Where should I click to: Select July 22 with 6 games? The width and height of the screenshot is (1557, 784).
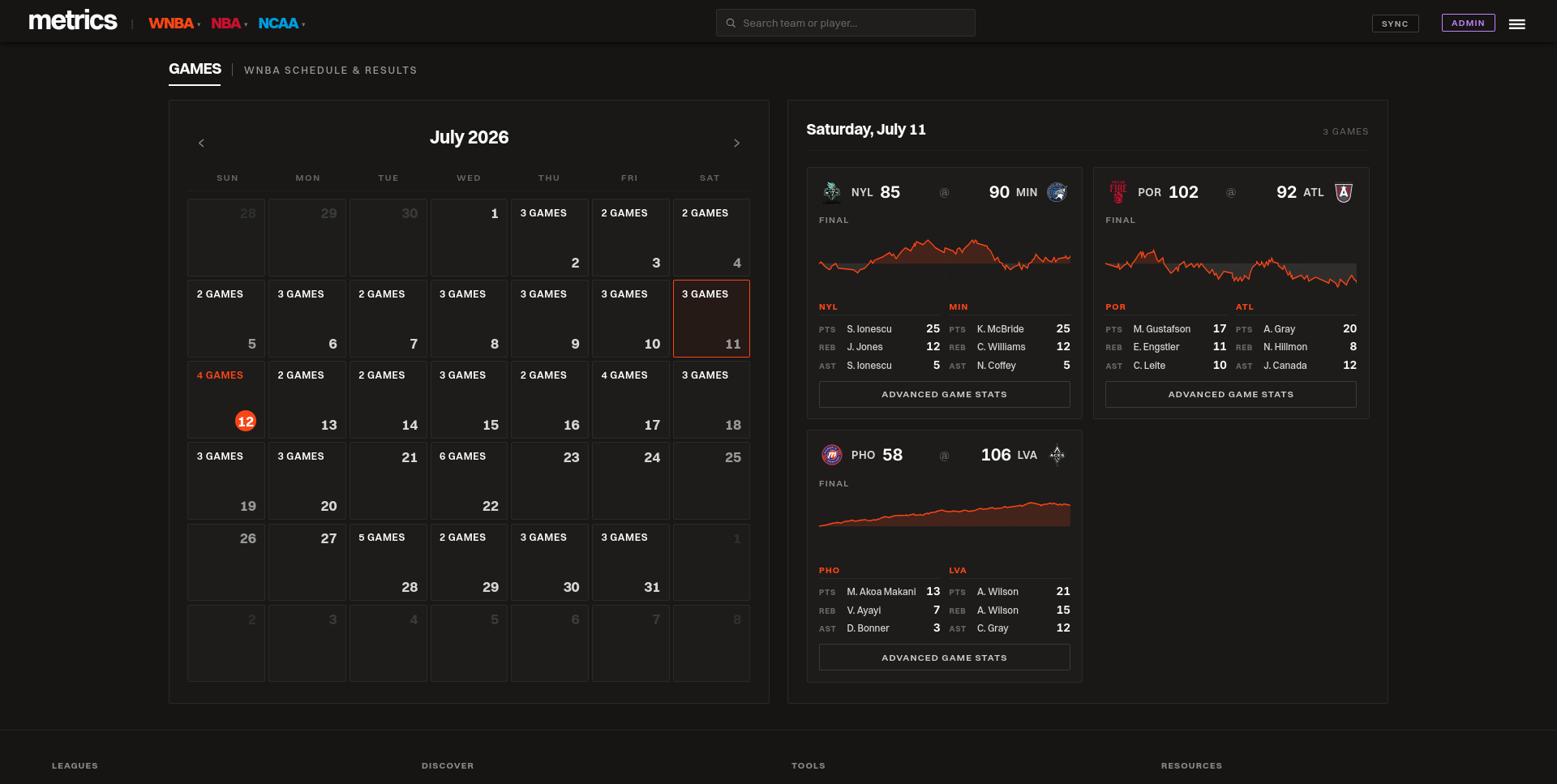click(469, 481)
